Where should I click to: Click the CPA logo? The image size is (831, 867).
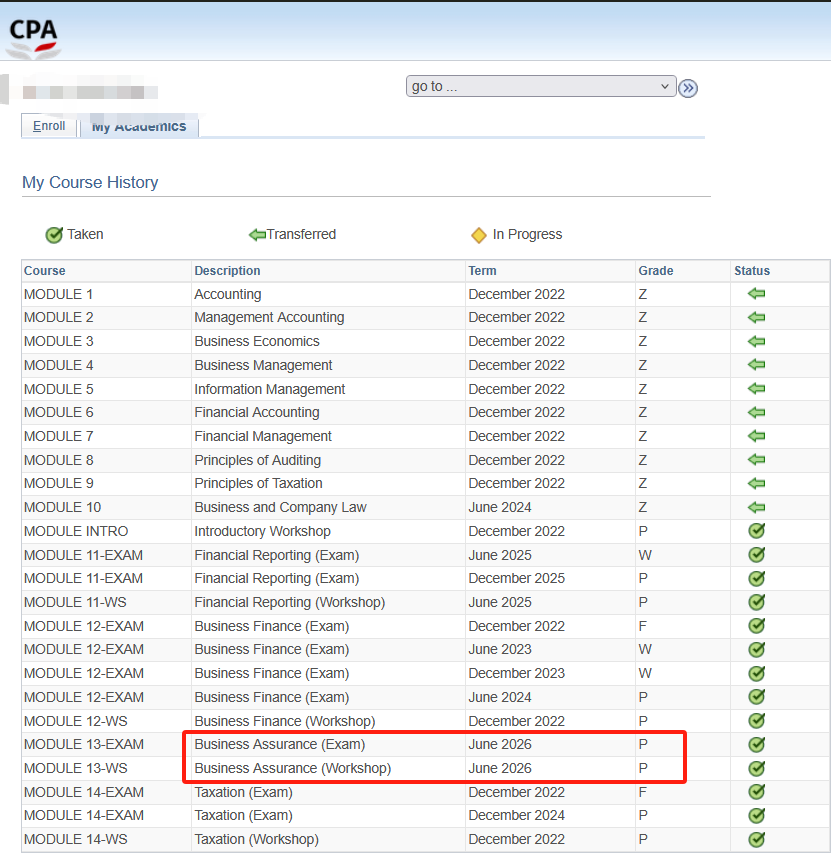(34, 39)
